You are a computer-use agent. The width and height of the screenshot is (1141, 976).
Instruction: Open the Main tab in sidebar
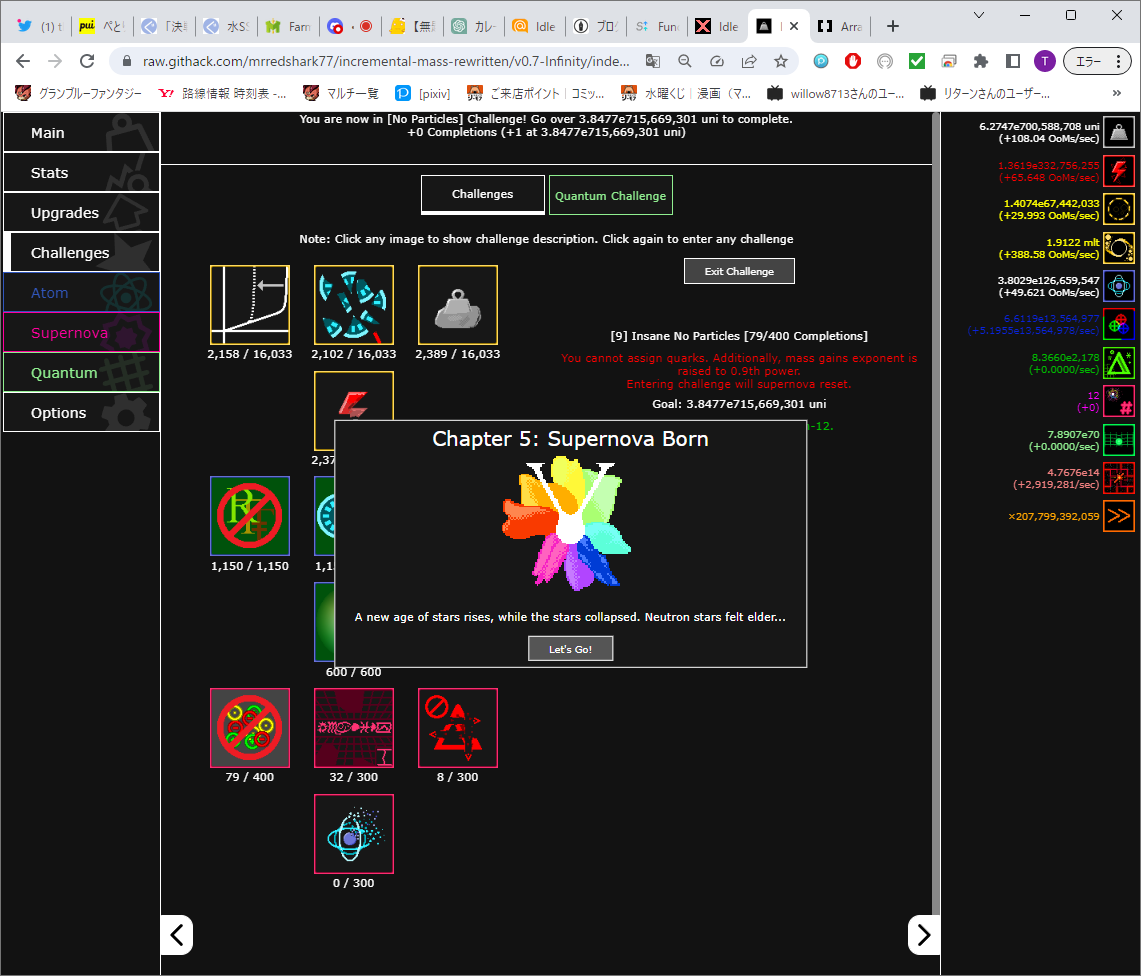coord(82,132)
